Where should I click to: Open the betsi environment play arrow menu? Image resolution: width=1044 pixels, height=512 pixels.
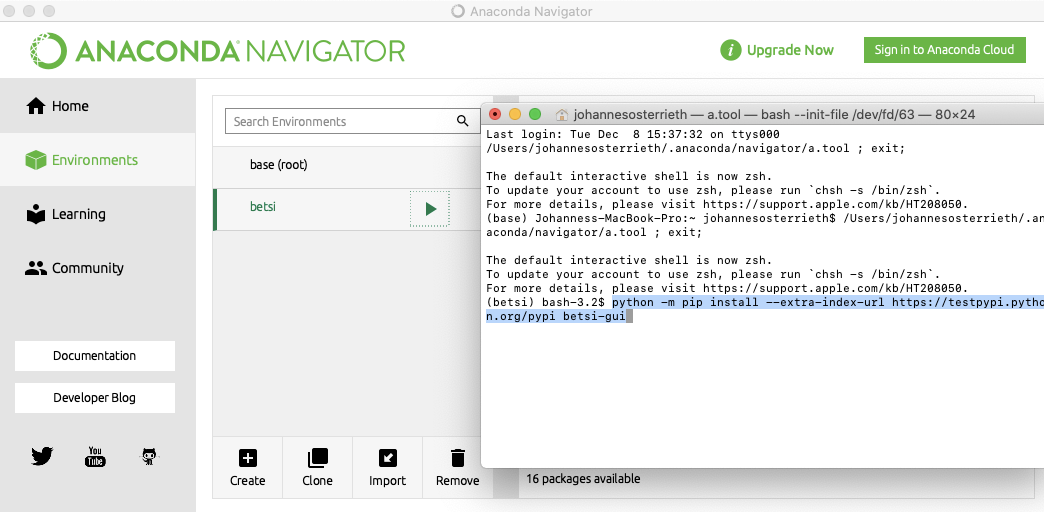430,208
